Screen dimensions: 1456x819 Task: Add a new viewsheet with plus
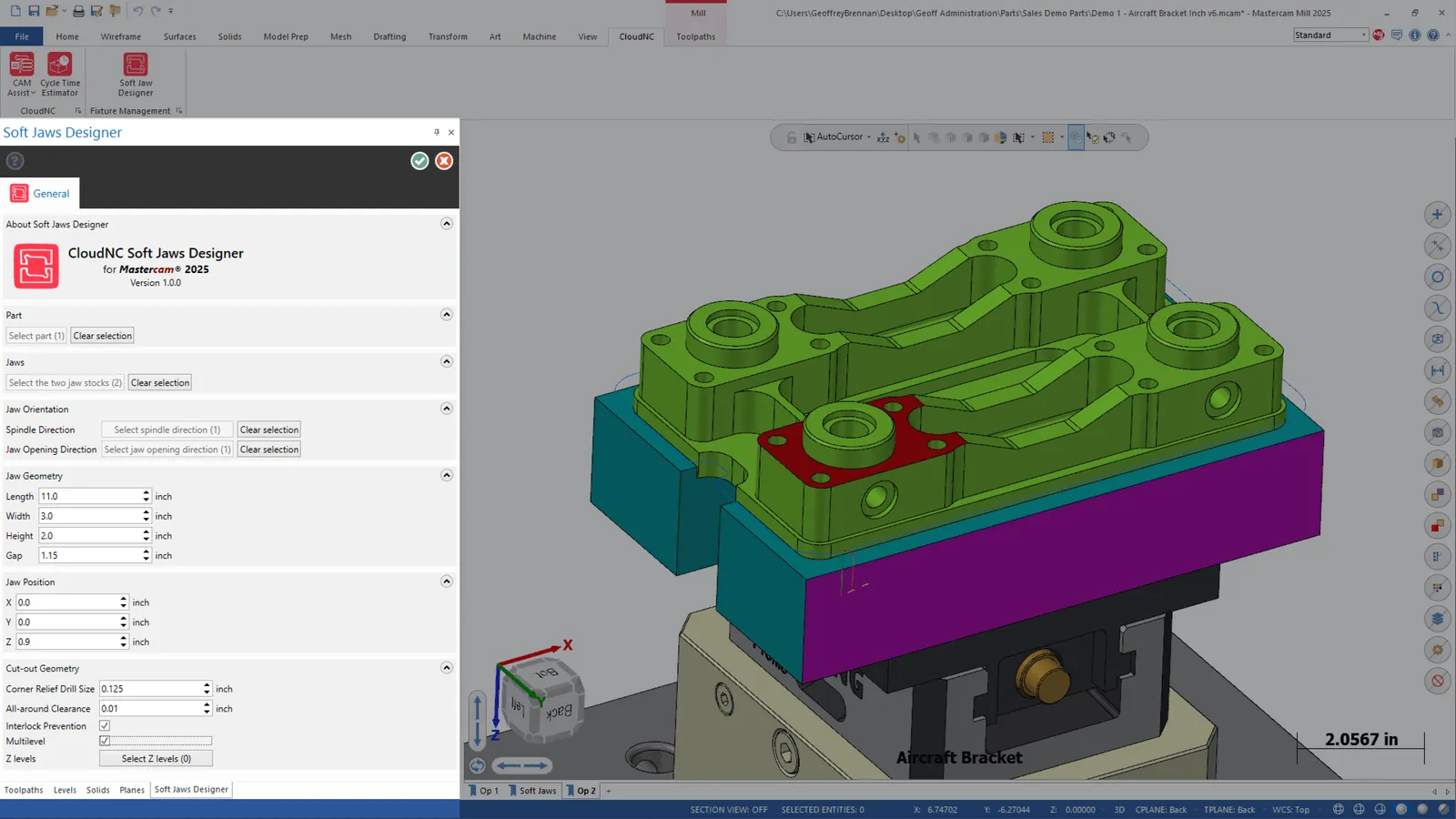(609, 791)
